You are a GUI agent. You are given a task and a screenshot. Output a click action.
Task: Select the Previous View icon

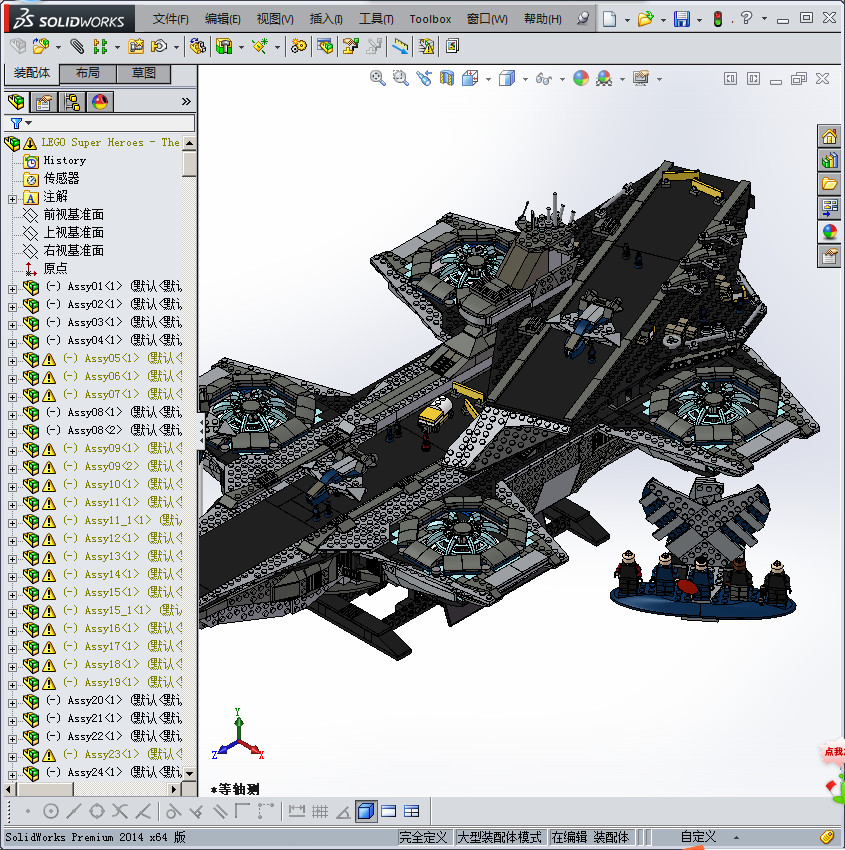click(424, 79)
